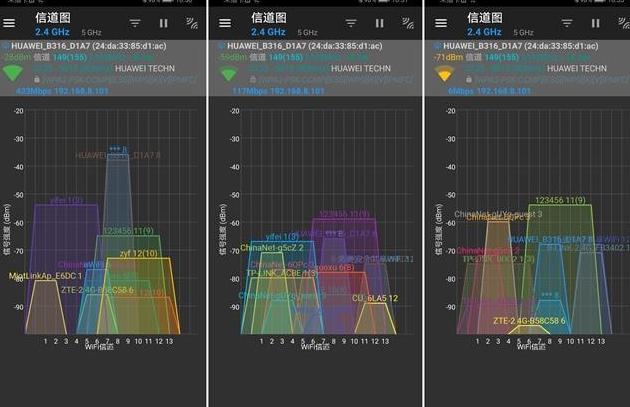This screenshot has height=407, width=630.
Task: Click the 123456 11(9) label in right graph
Action: point(560,200)
